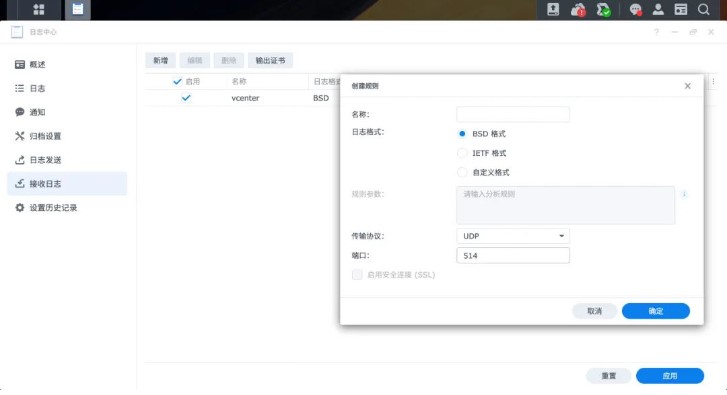Toggle the 启用 header checkmark
727x395 pixels.
point(177,82)
